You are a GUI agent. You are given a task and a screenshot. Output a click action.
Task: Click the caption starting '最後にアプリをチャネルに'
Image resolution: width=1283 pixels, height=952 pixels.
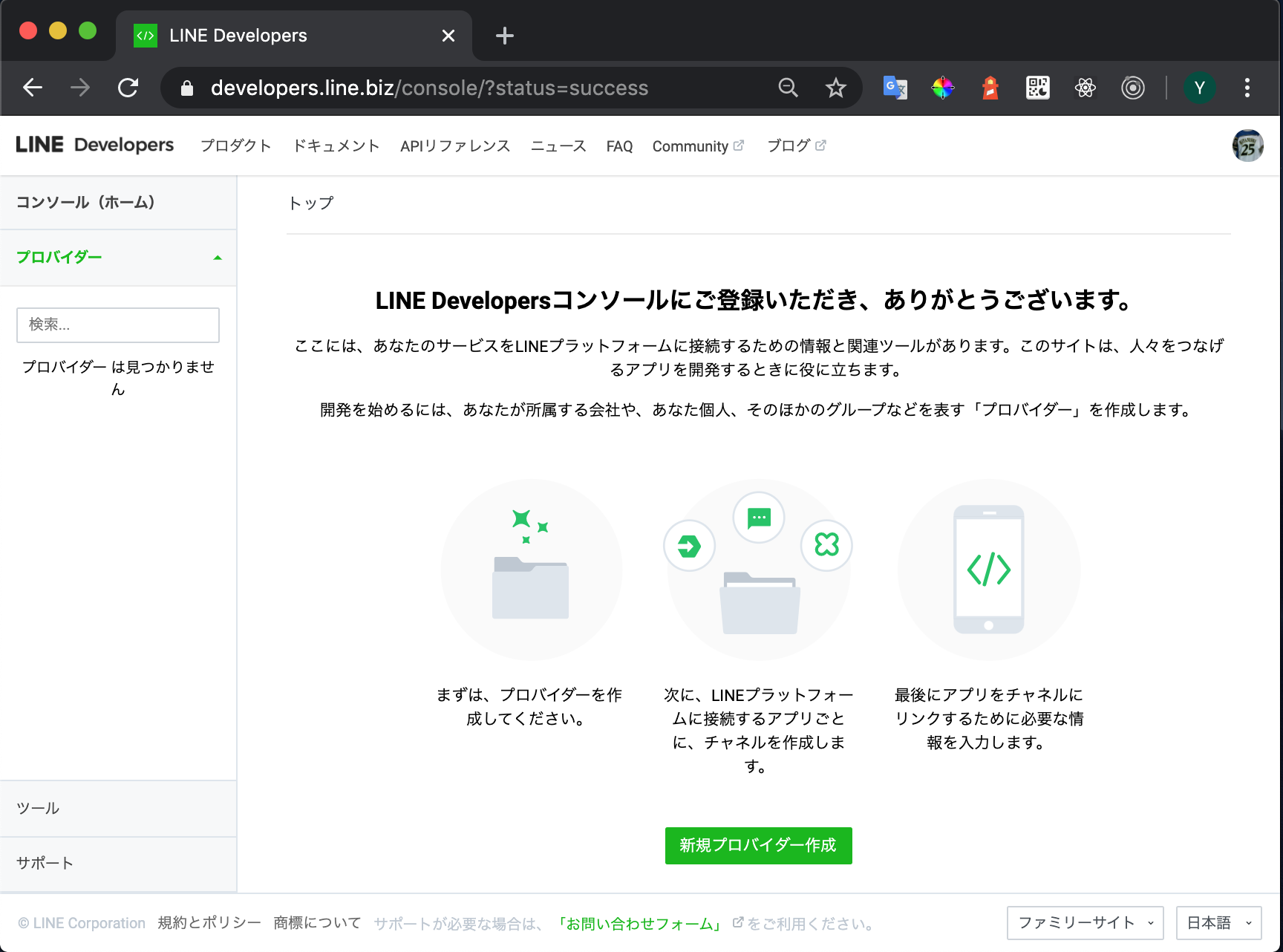click(x=989, y=719)
